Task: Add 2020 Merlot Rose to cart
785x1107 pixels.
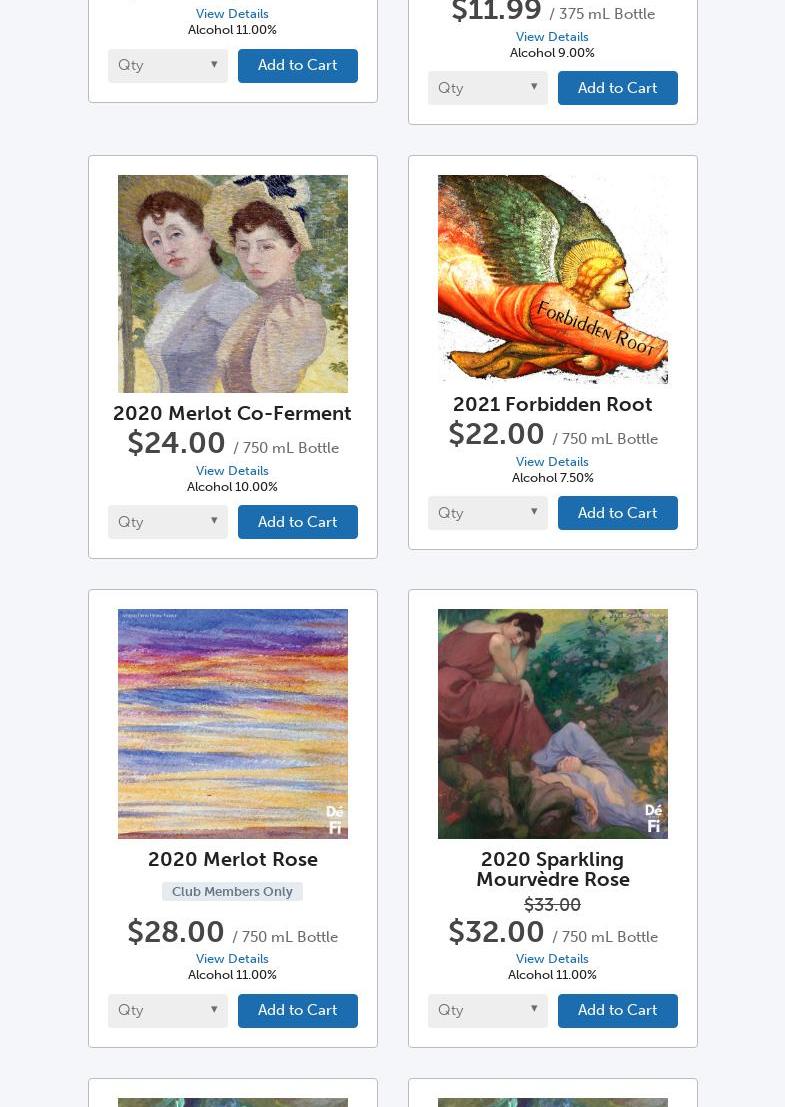Action: [297, 1010]
